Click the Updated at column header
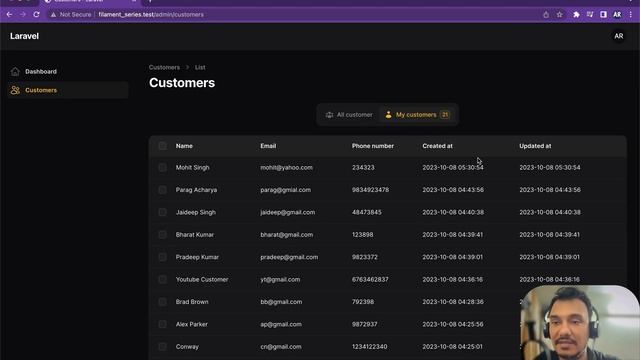The image size is (640, 360). pos(535,146)
